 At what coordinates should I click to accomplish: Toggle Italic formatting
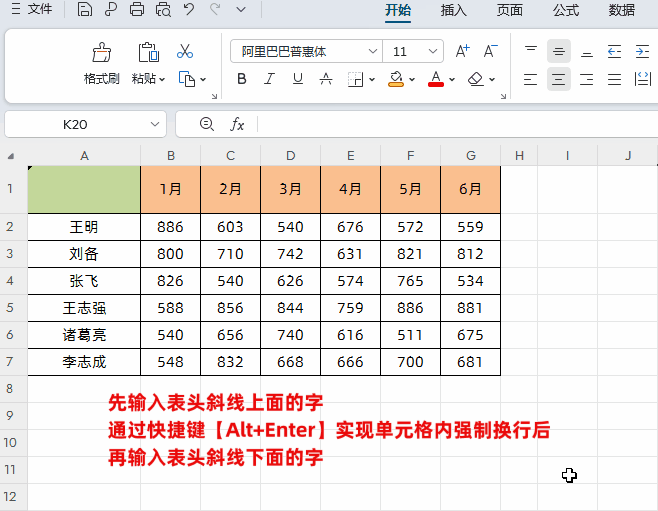269,79
